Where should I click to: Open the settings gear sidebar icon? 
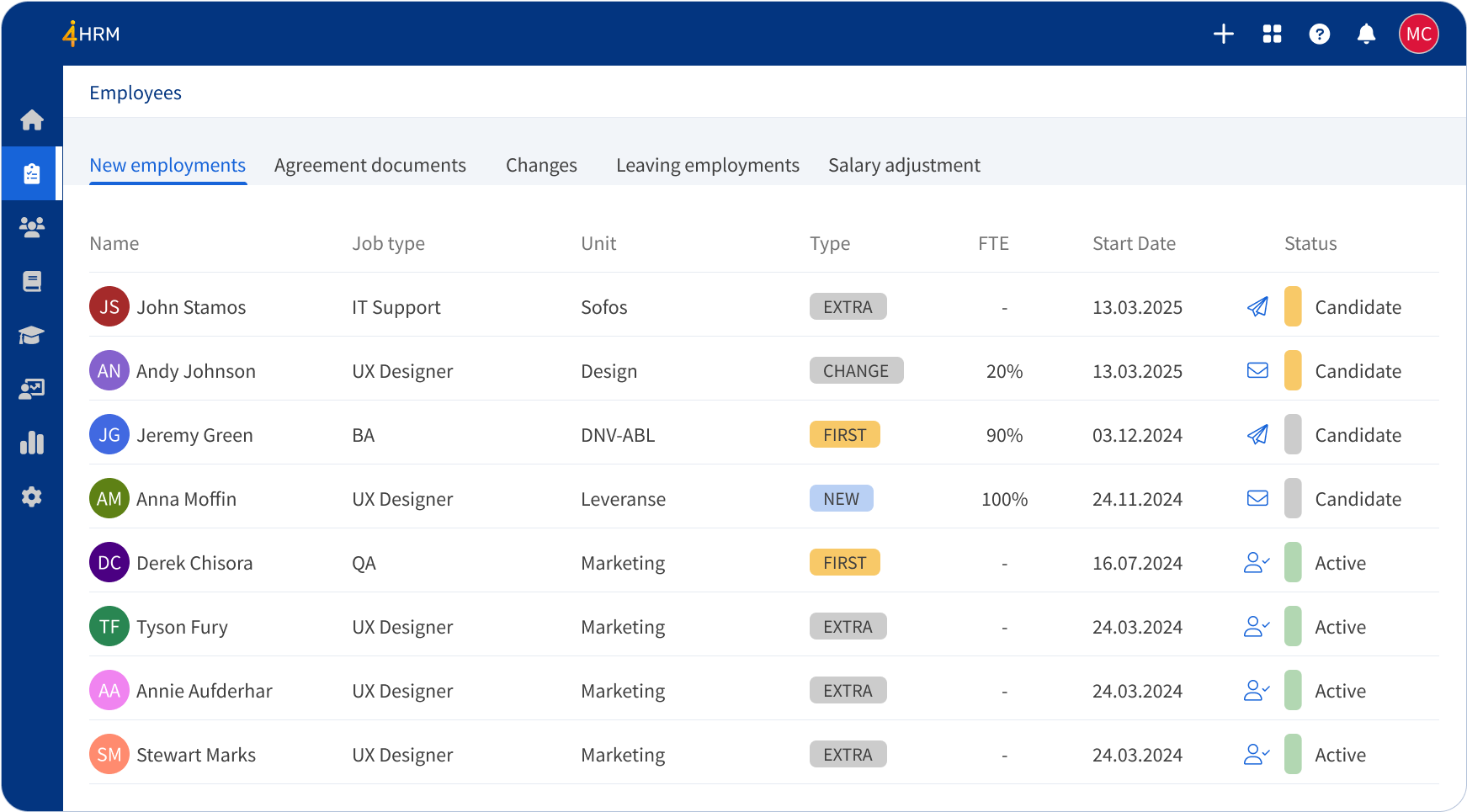click(32, 496)
